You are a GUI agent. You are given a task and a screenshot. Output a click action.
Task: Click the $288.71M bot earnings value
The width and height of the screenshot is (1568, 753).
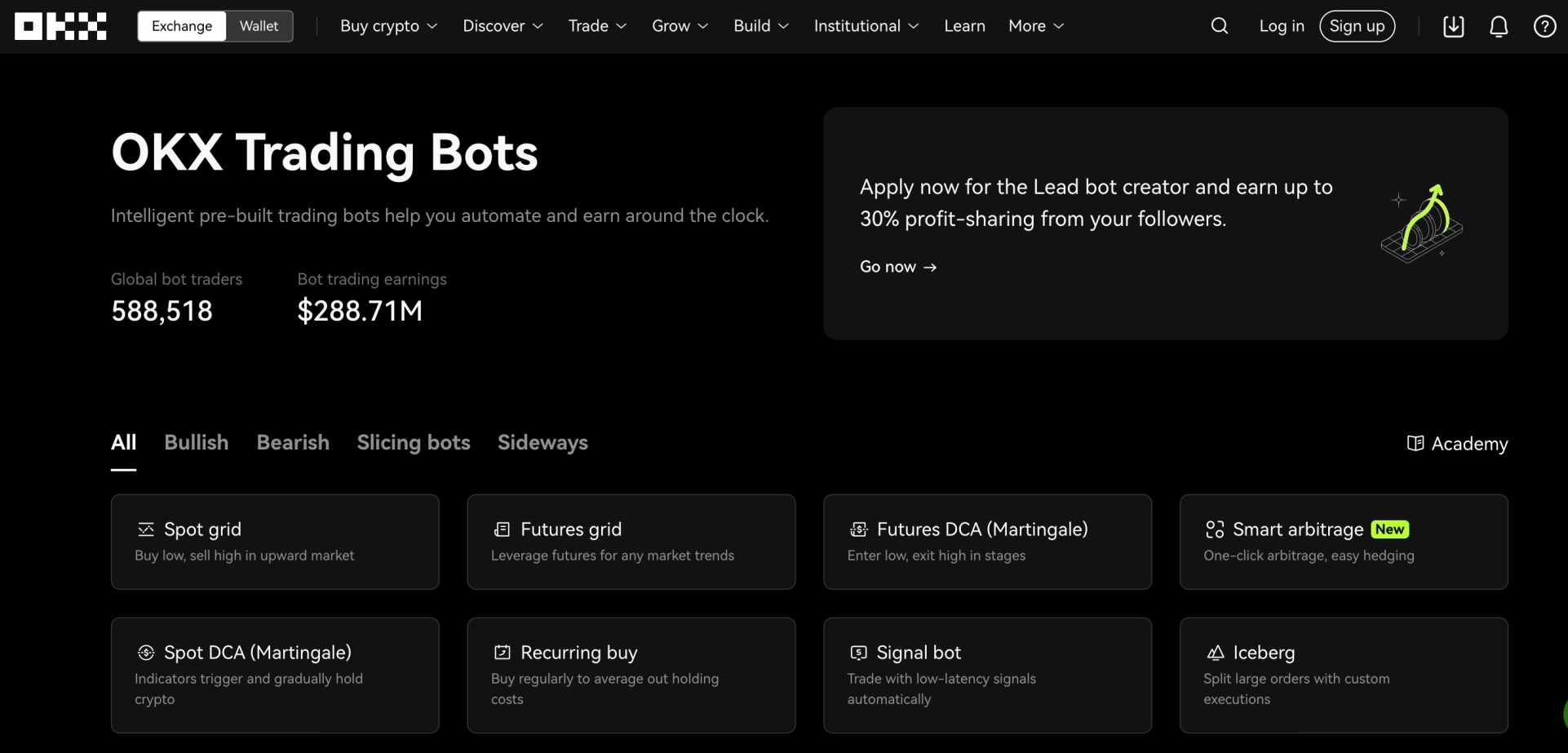(360, 311)
